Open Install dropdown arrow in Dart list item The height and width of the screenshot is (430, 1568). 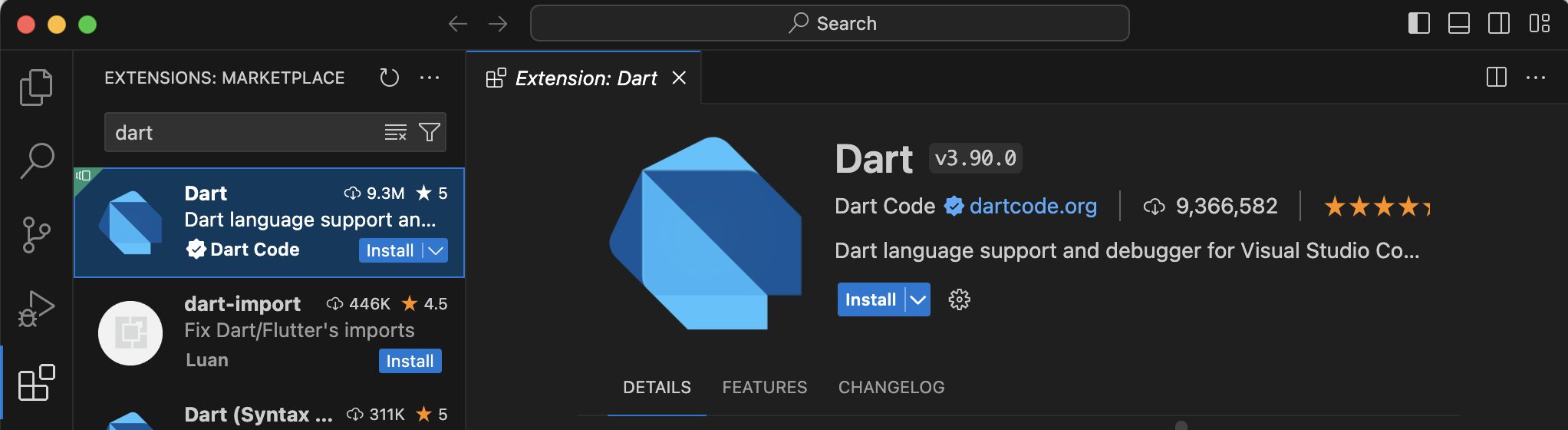436,250
